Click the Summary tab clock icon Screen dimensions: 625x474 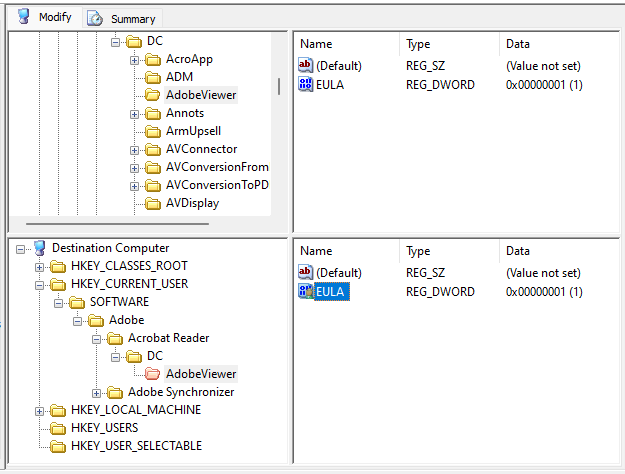tap(95, 19)
